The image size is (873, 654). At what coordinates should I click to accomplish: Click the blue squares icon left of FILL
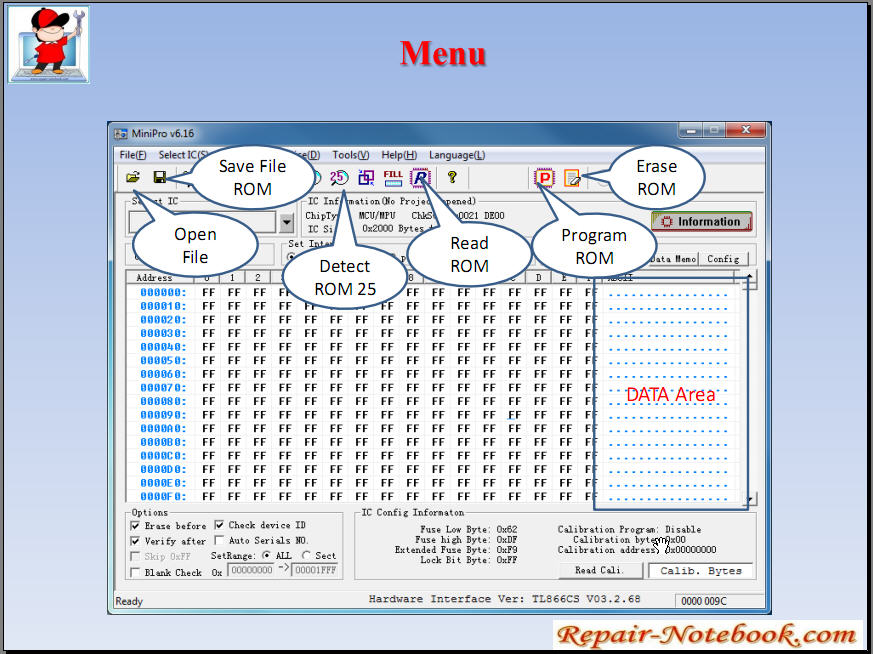(x=366, y=178)
